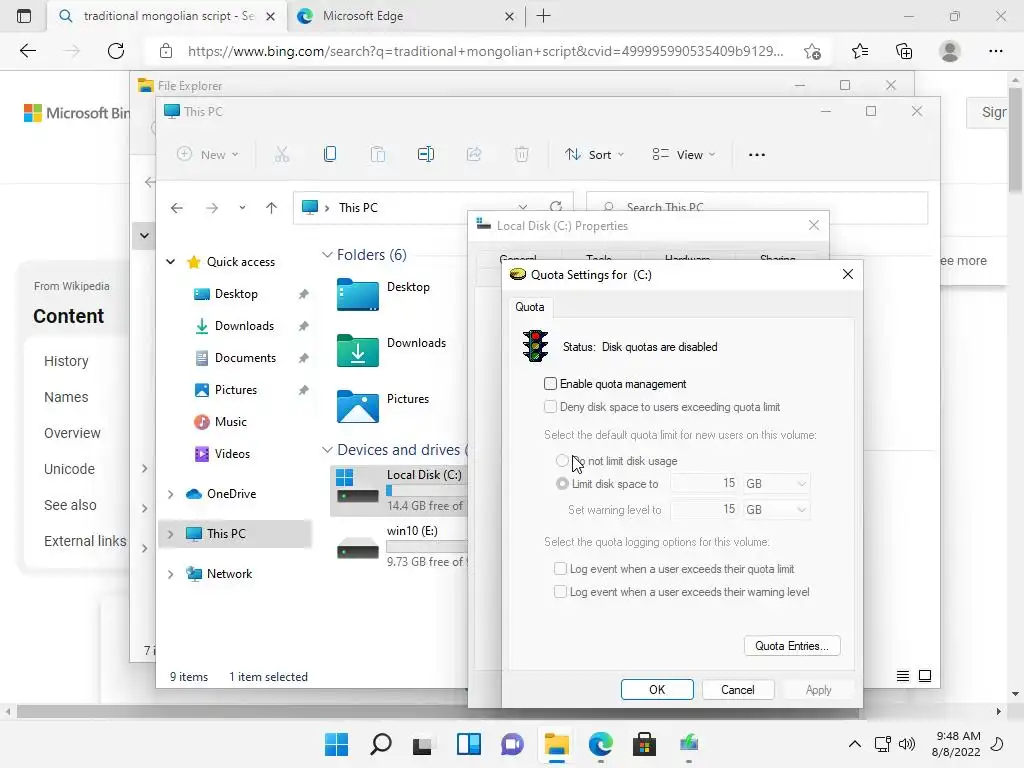Open Edge Collections icon
Viewport: 1024px width, 768px height.
(904, 51)
